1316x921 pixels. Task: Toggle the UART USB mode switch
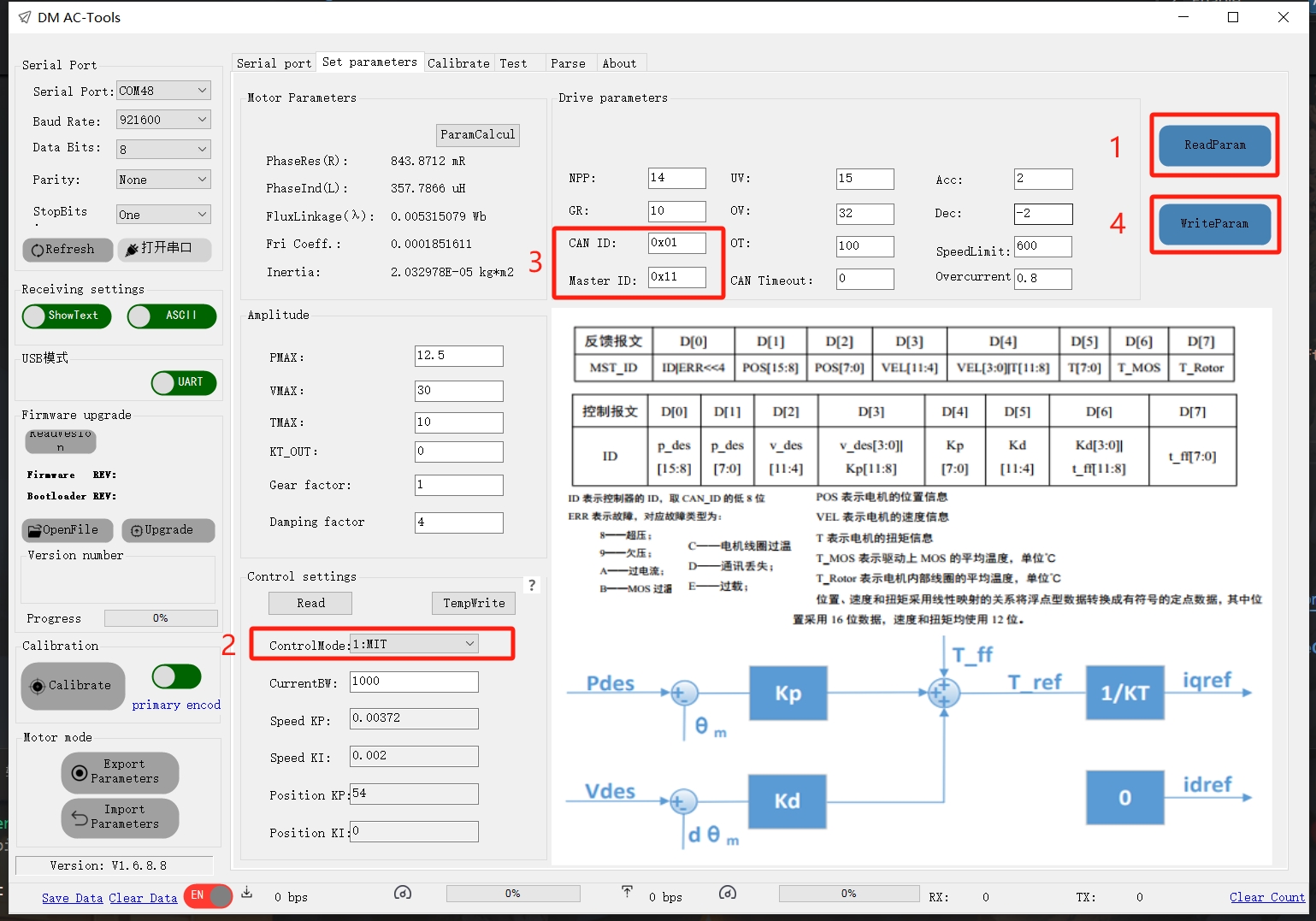[x=184, y=383]
